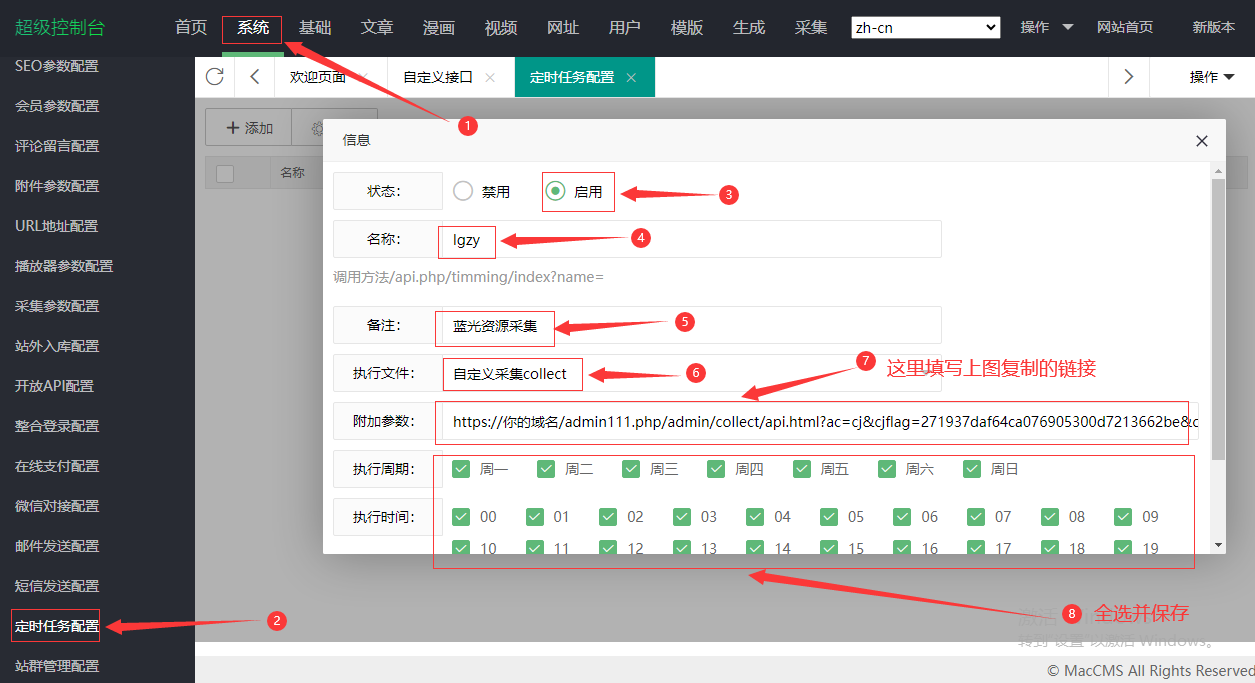Open the 系统 top menu
Screen dimensions: 1255x683
(252, 28)
